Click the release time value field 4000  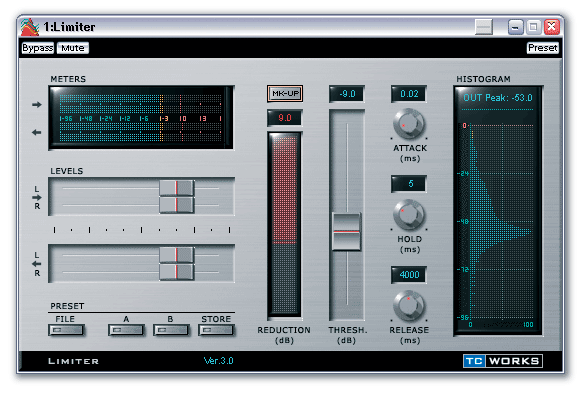click(x=409, y=275)
